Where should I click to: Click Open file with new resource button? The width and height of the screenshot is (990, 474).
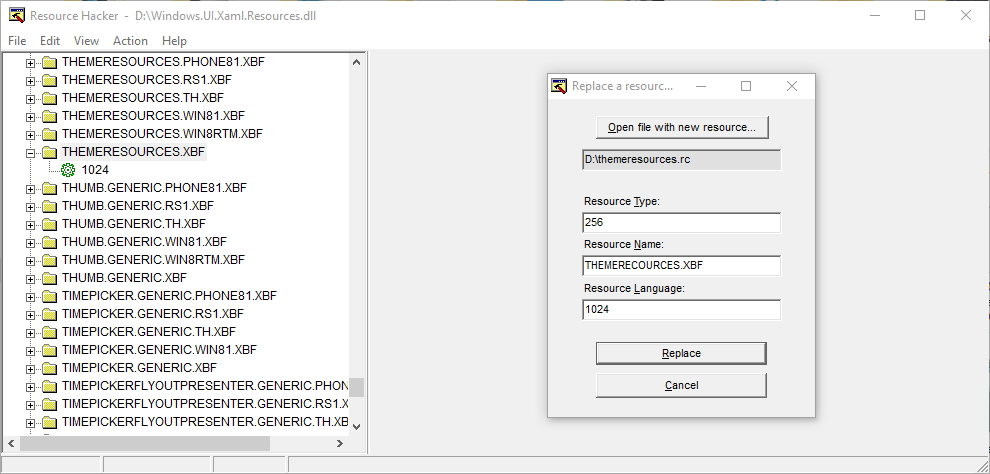(681, 127)
